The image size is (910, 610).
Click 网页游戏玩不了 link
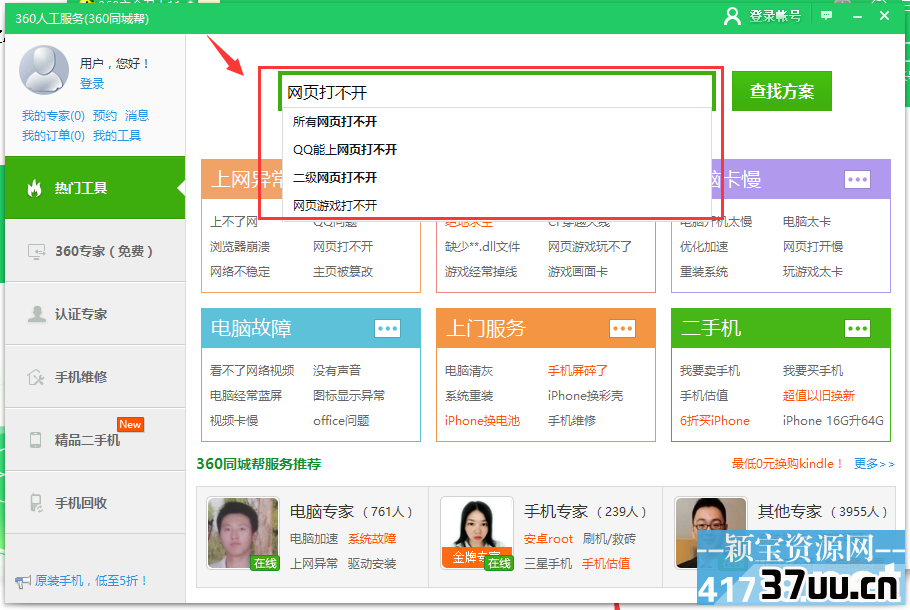point(590,247)
